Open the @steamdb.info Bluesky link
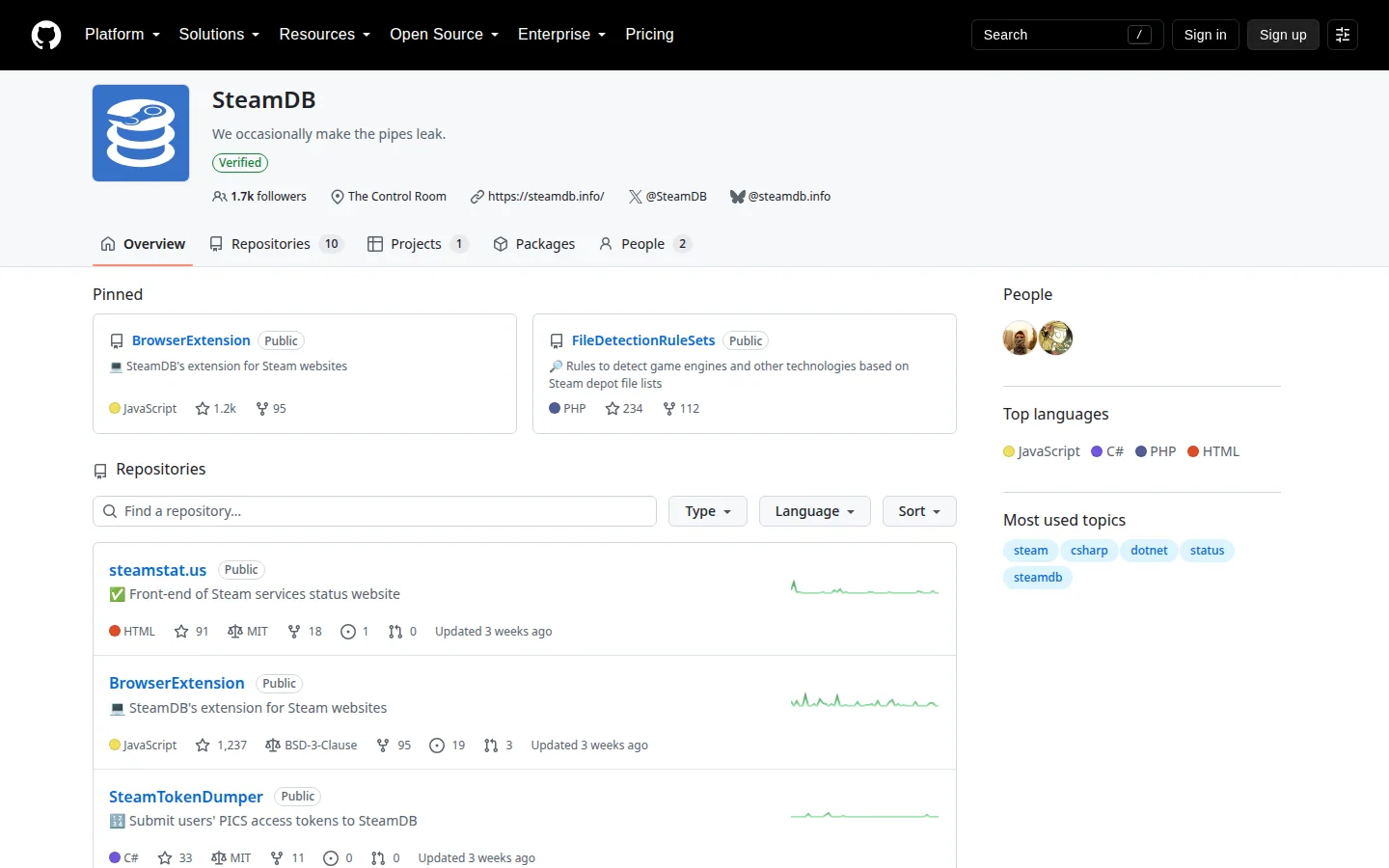This screenshot has width=1389, height=868. [789, 197]
